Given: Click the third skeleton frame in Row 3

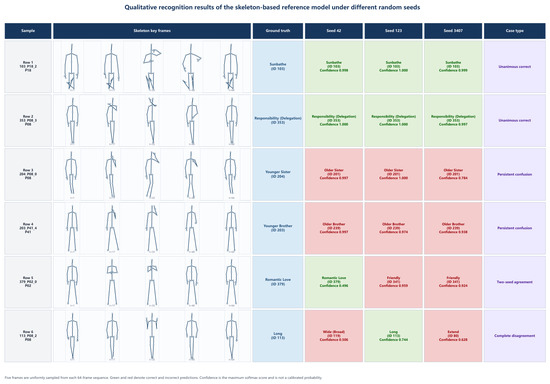Looking at the screenshot, I should (x=152, y=174).
